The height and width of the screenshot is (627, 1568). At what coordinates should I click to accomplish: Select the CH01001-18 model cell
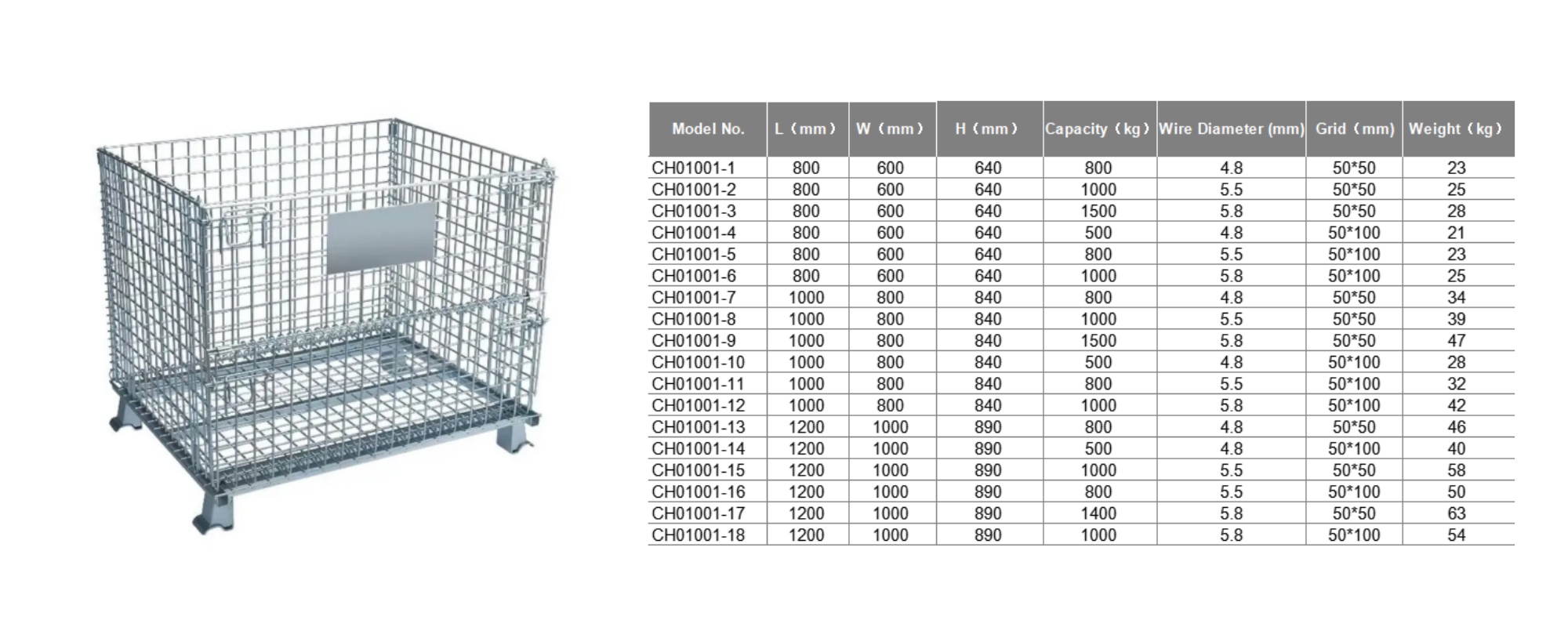698,535
